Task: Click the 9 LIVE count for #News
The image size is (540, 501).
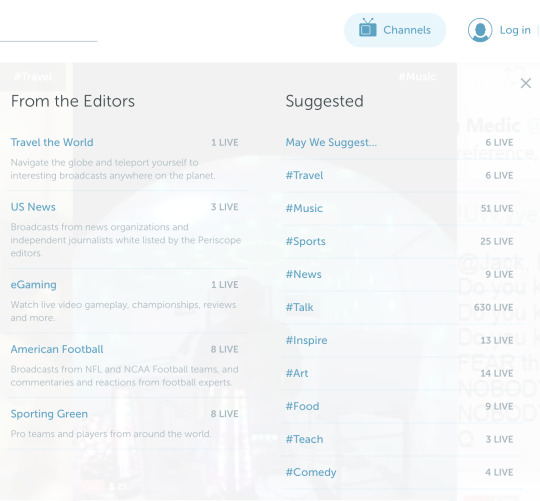Action: click(499, 274)
